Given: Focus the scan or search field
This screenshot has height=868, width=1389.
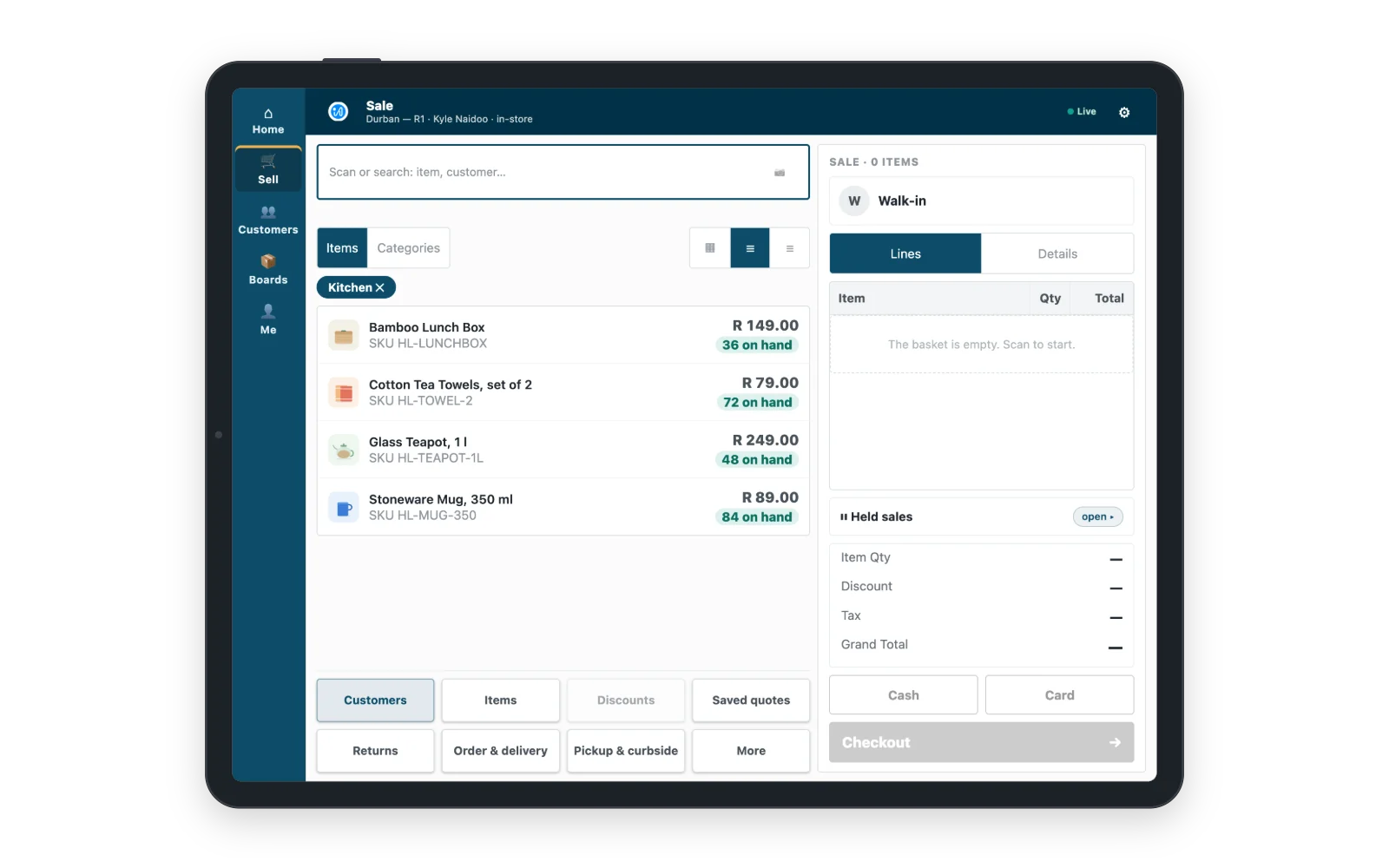Looking at the screenshot, I should tap(563, 172).
